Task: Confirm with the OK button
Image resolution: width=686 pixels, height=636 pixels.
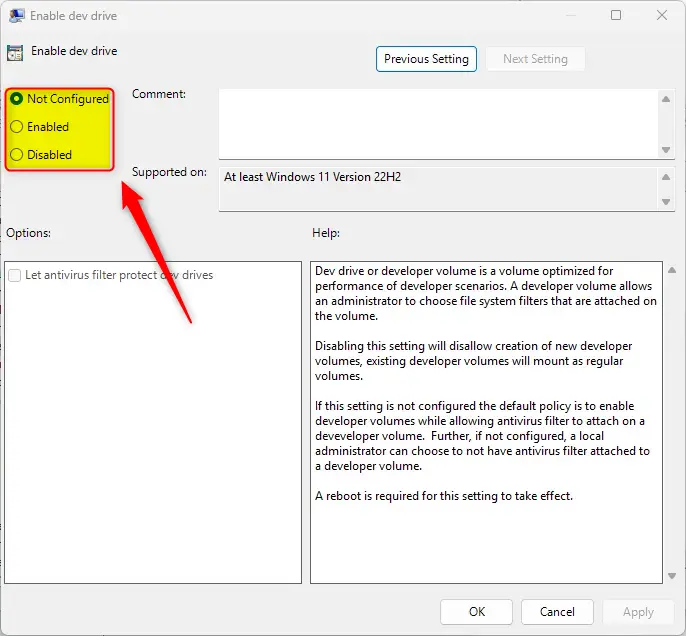Action: [476, 612]
